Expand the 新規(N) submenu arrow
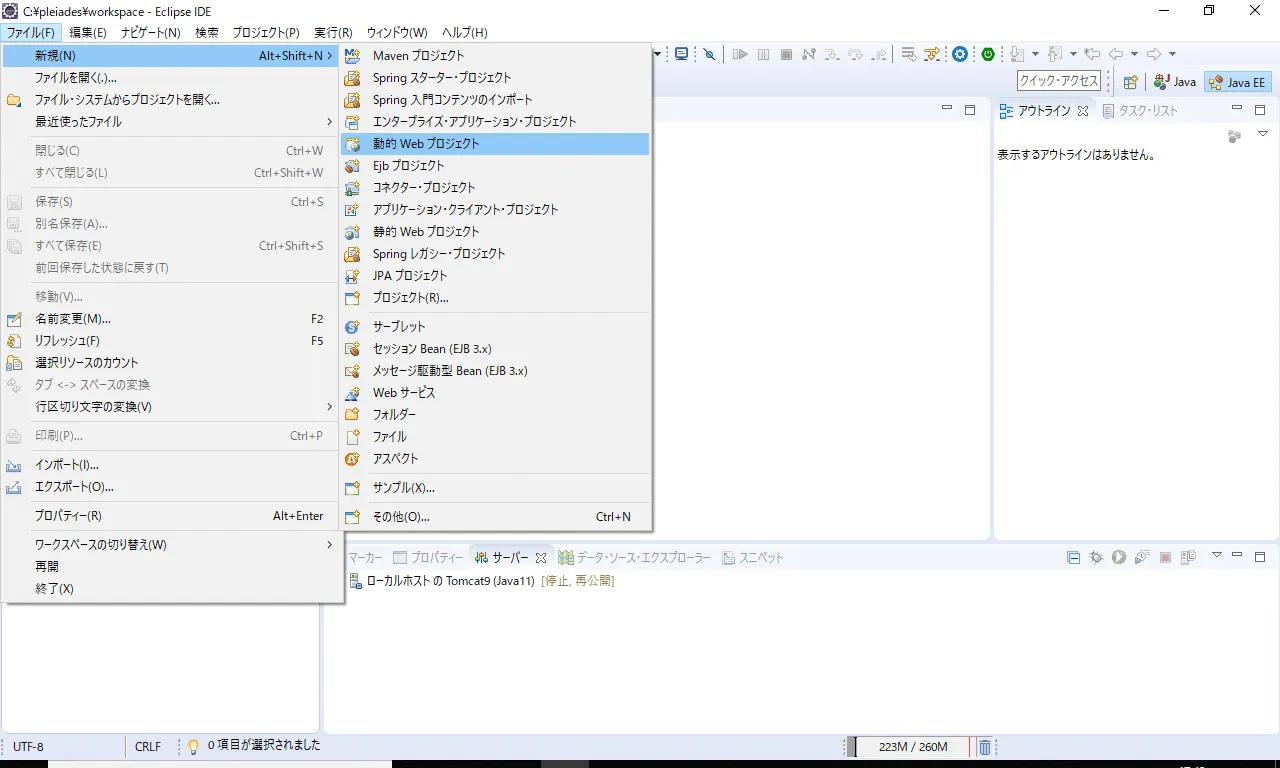This screenshot has height=768, width=1280. point(330,56)
